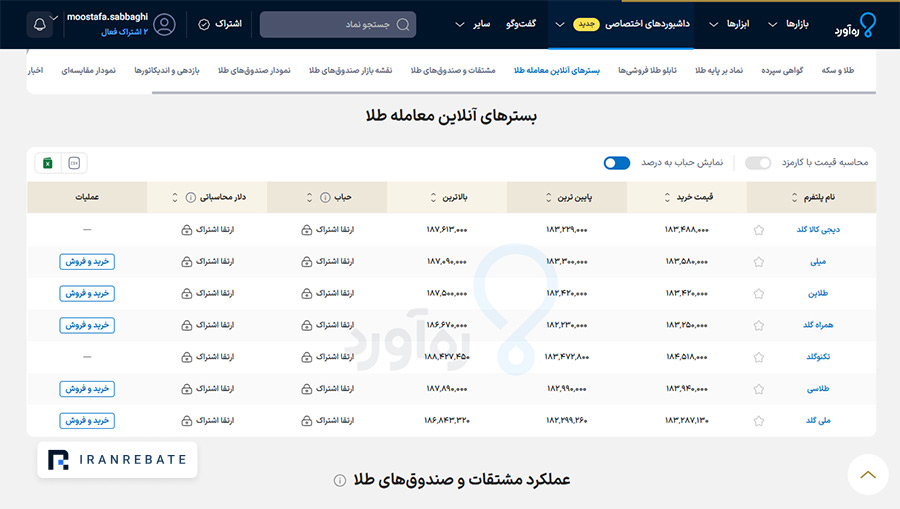Toggle نمایش حباب به درصد switch
The height and width of the screenshot is (509, 900).
point(616,163)
